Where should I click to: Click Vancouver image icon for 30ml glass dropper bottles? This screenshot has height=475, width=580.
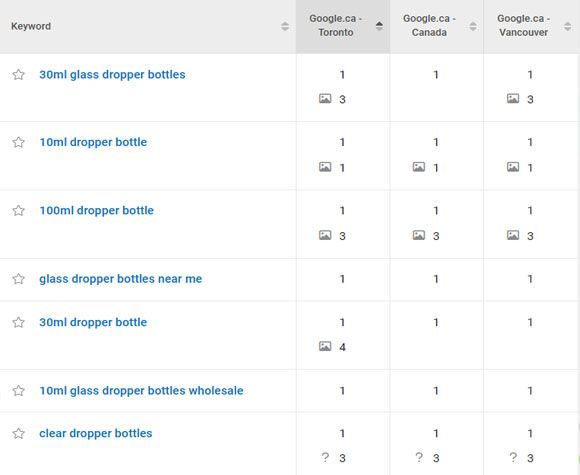pyautogui.click(x=513, y=98)
